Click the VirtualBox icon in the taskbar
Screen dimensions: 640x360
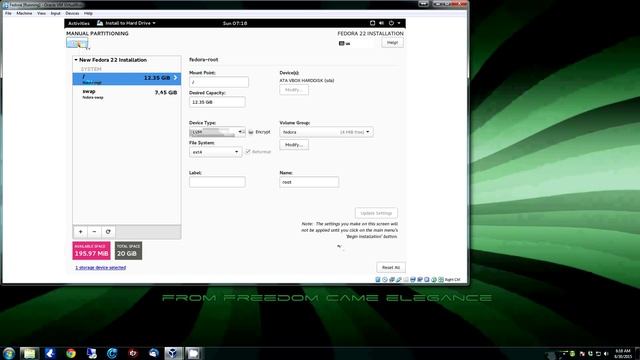tap(173, 353)
